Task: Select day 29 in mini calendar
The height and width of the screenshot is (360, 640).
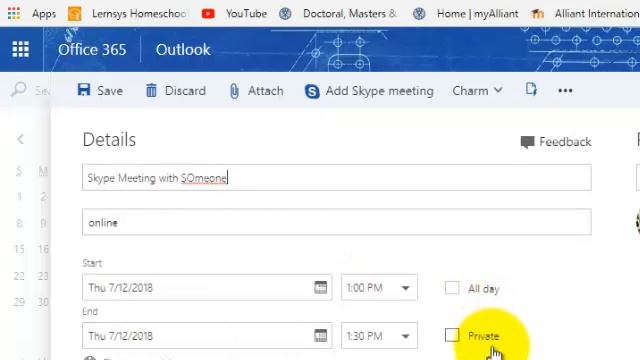Action: (x=19, y=302)
